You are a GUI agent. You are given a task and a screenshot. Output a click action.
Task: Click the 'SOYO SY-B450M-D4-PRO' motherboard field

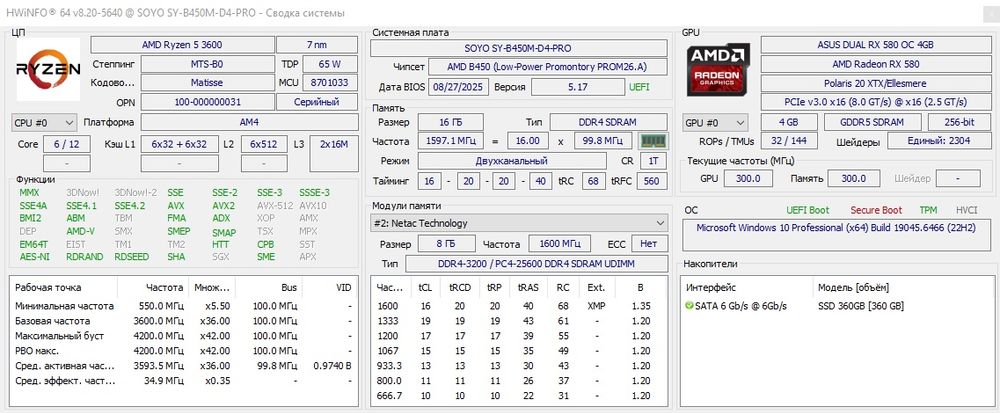coord(519,48)
